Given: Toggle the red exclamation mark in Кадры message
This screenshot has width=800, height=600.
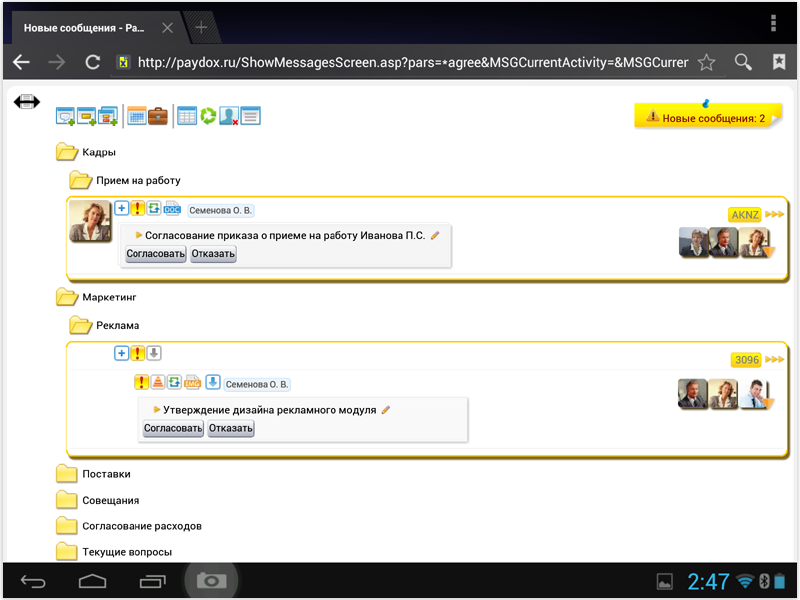Looking at the screenshot, I should 138,209.
